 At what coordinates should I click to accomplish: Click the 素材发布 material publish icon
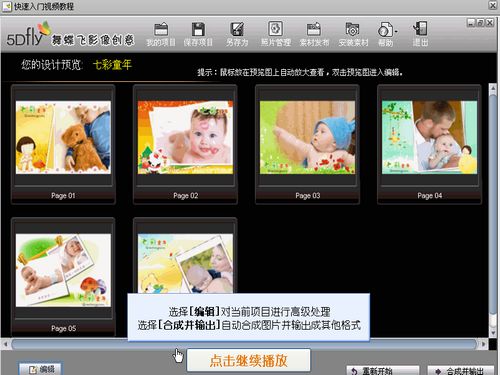pyautogui.click(x=314, y=34)
